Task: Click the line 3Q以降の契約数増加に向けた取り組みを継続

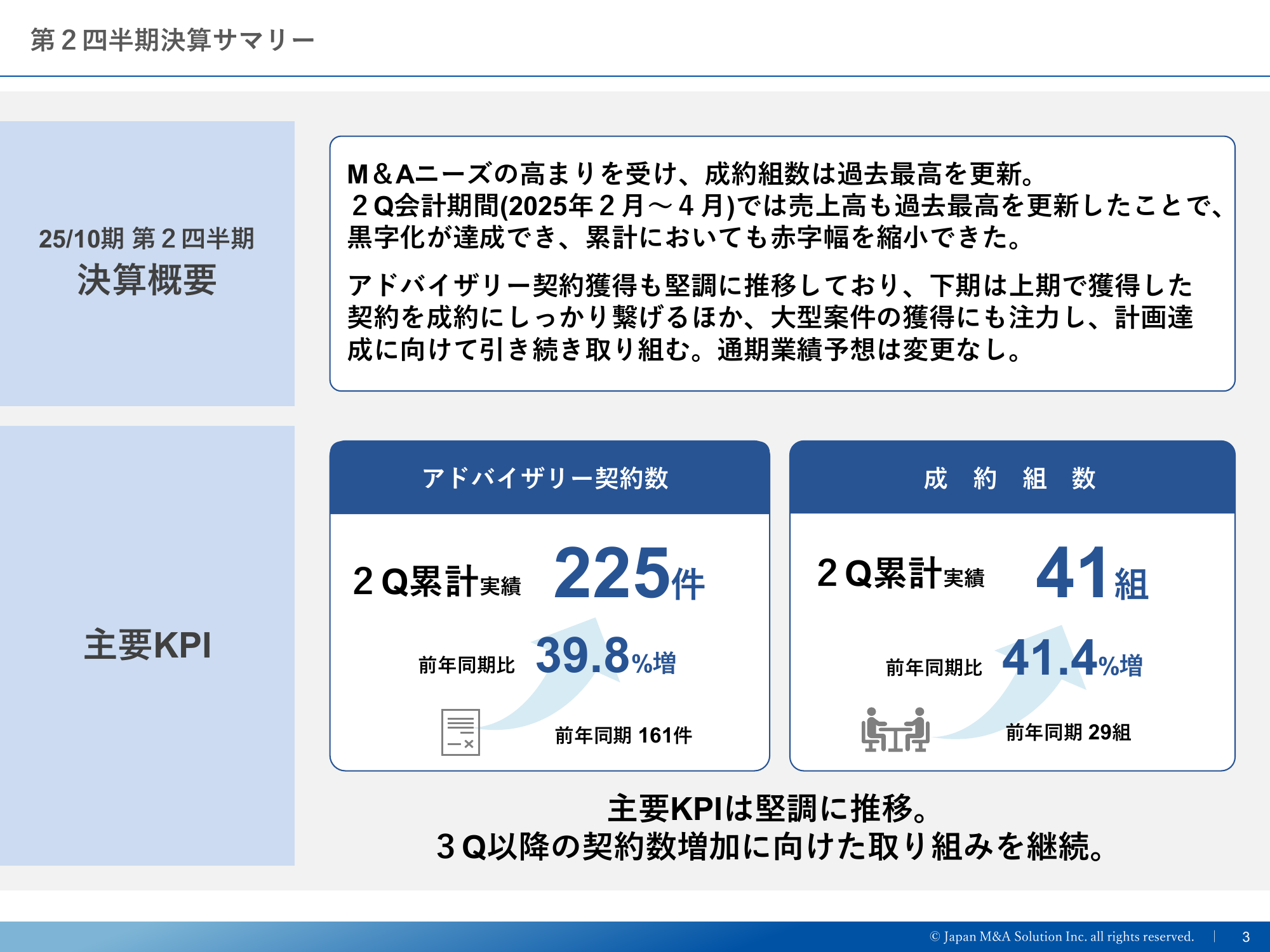Action: (x=771, y=846)
